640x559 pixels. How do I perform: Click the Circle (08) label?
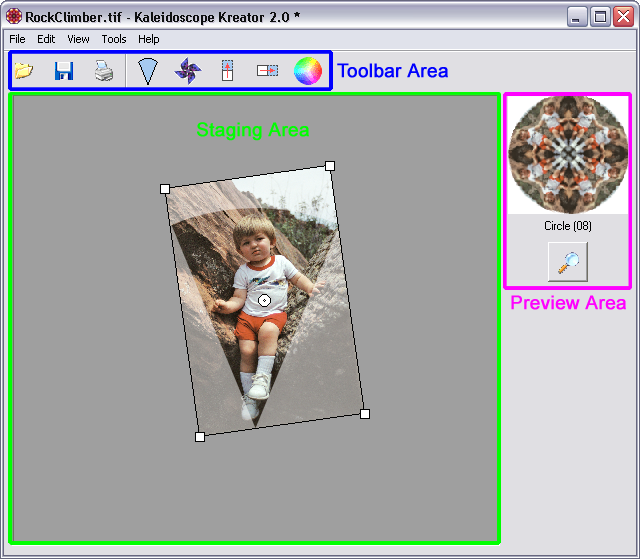(568, 226)
